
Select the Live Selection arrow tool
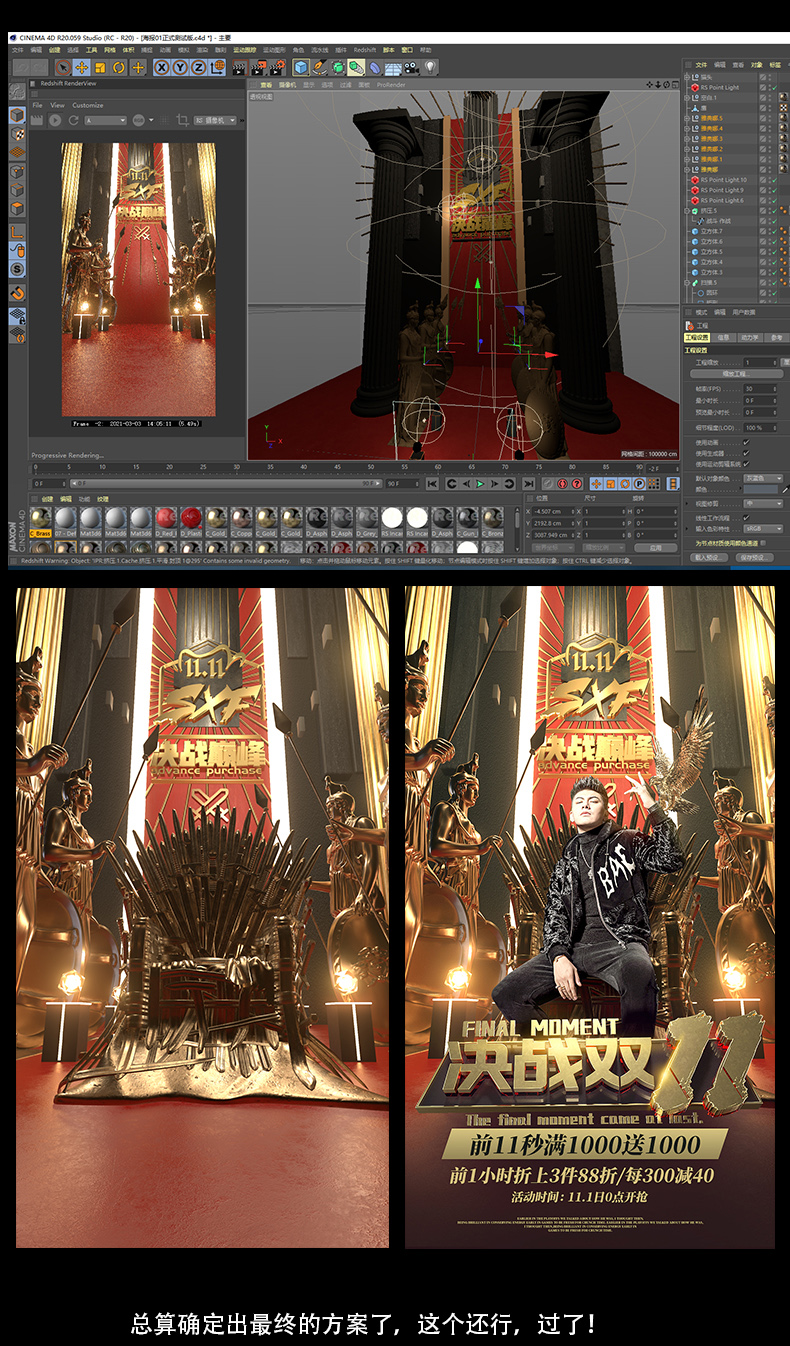click(x=64, y=68)
